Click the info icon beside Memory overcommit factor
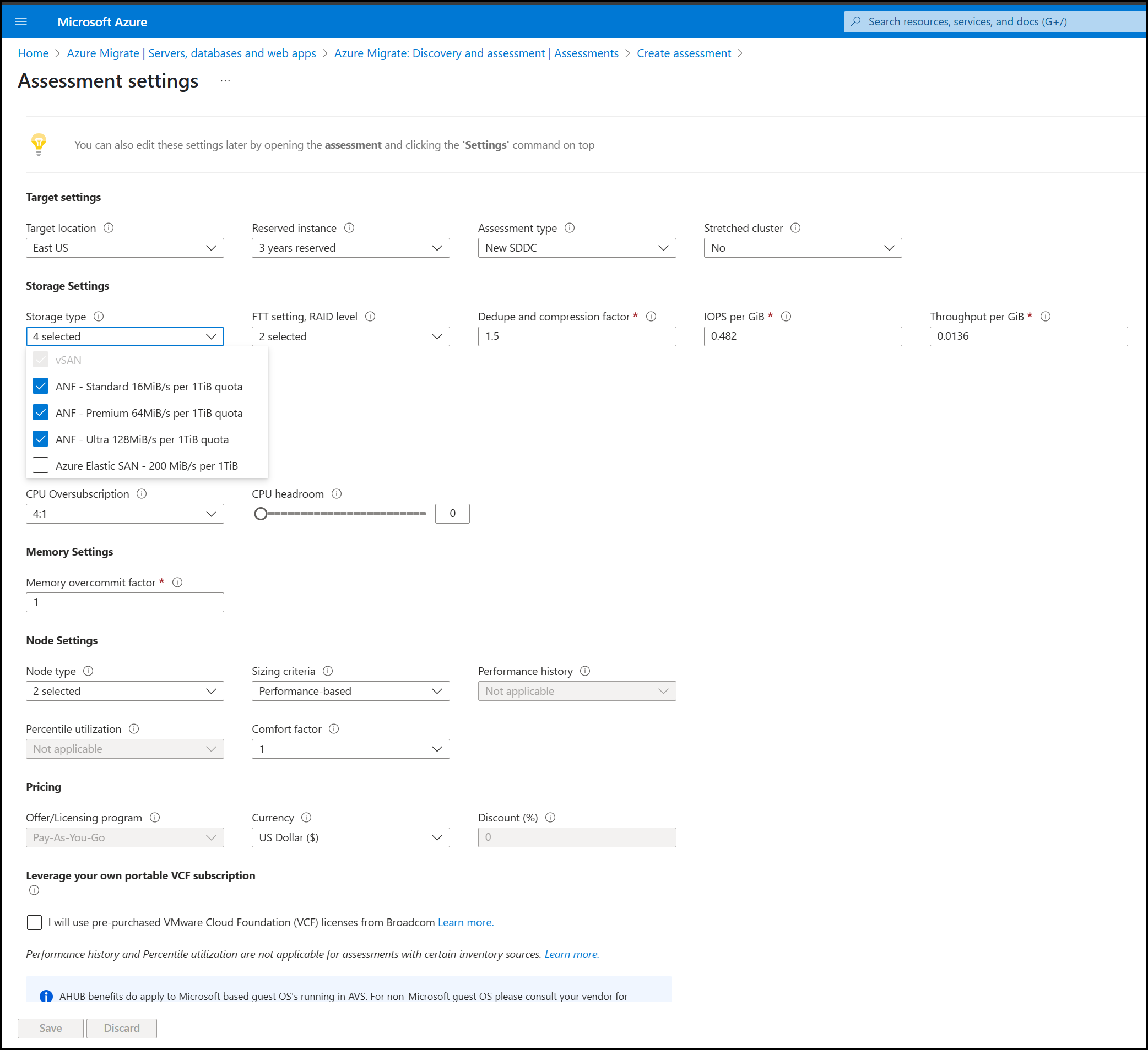The height and width of the screenshot is (1050, 1148). coord(177,582)
